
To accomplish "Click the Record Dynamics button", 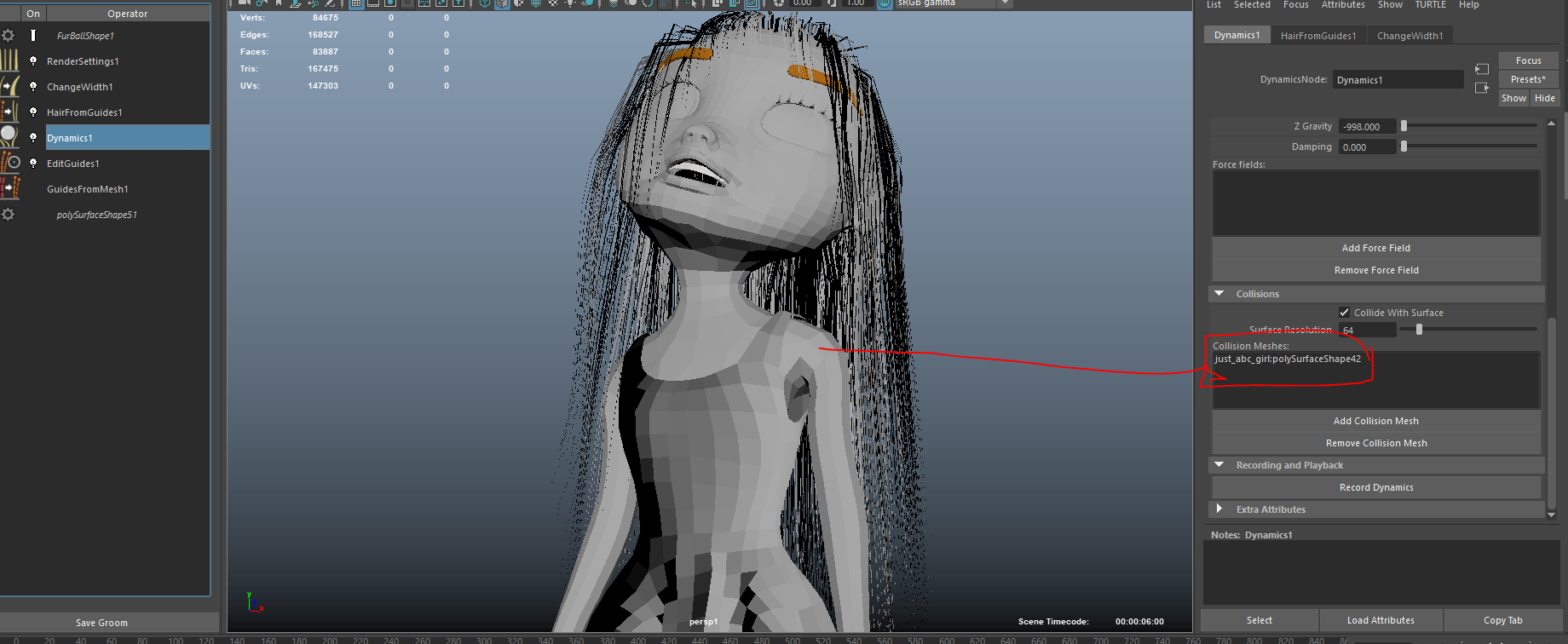I will tap(1375, 487).
